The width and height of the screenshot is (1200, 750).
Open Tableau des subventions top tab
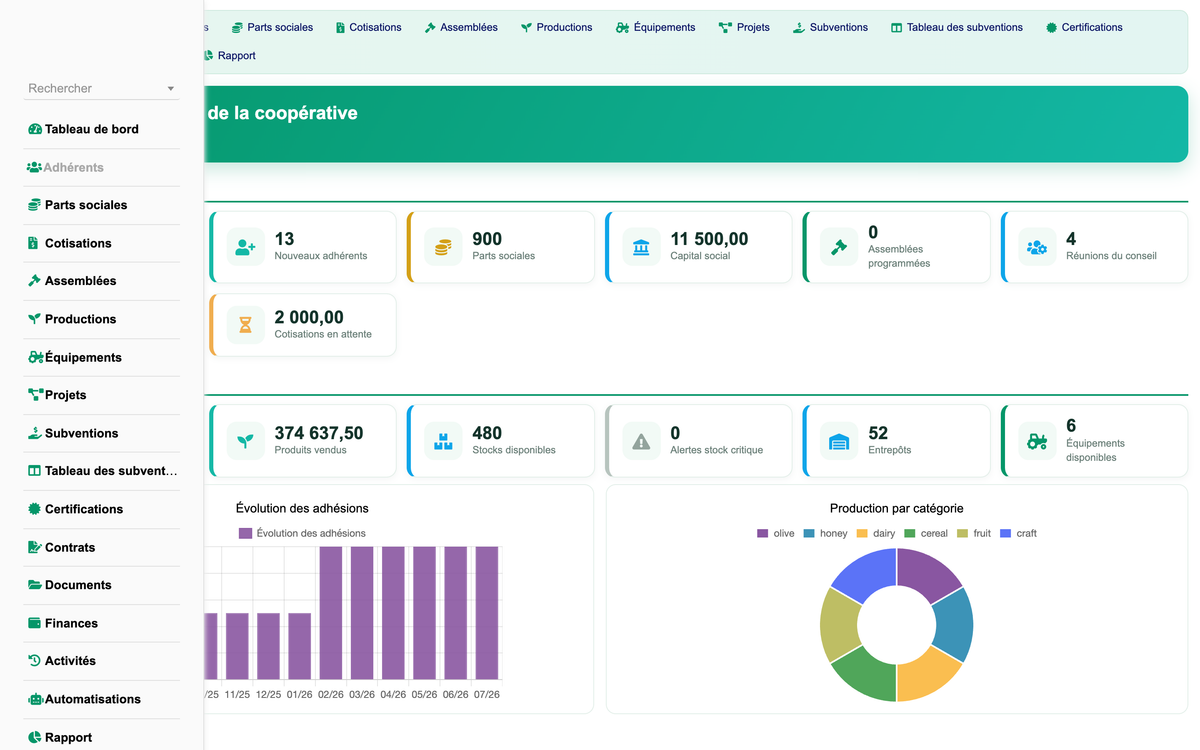point(957,27)
